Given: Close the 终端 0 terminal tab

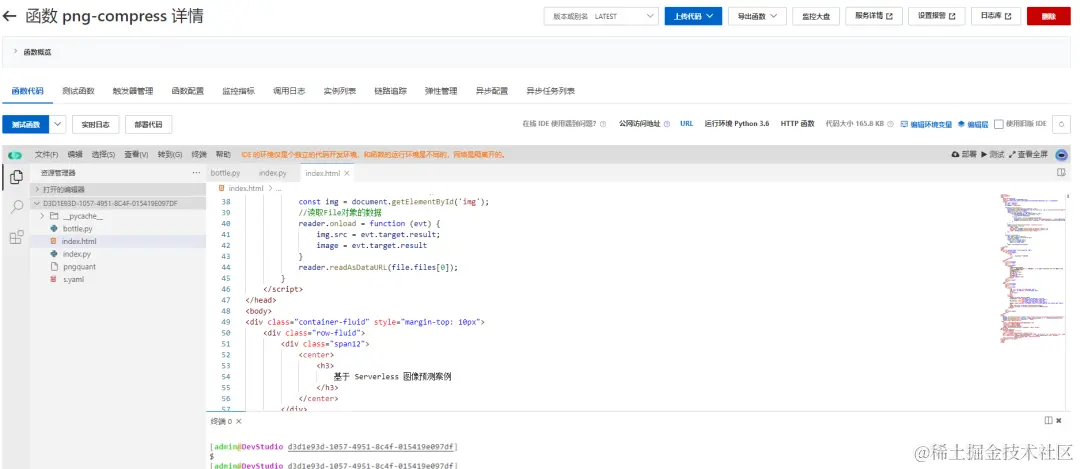Looking at the screenshot, I should click(x=239, y=421).
